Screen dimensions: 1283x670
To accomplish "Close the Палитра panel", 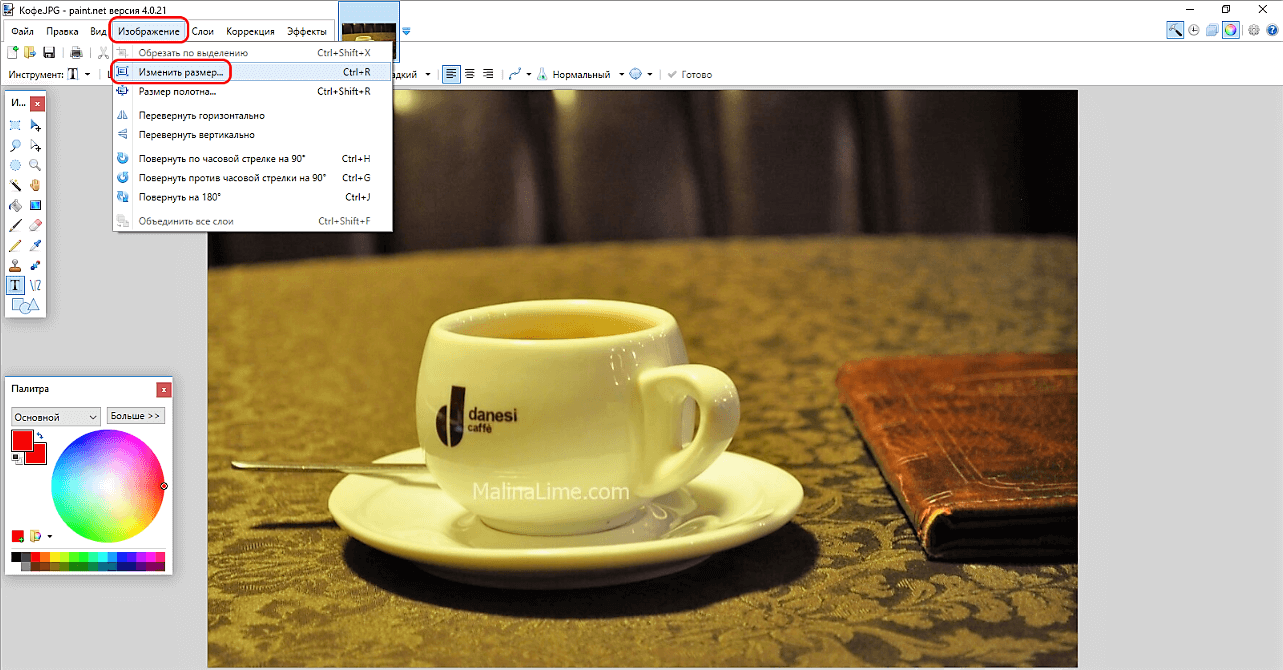I will 163,389.
